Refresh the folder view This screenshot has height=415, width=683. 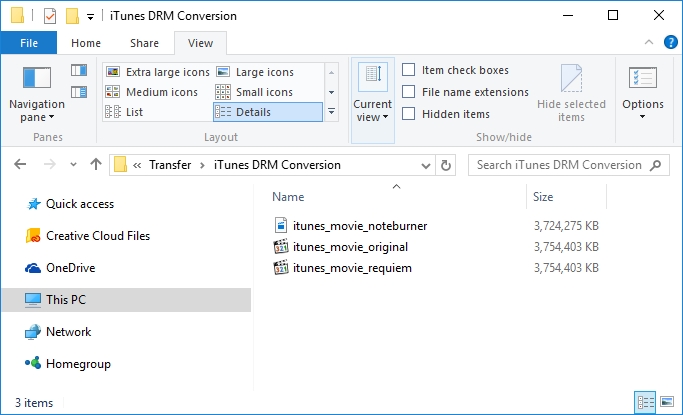[x=446, y=165]
